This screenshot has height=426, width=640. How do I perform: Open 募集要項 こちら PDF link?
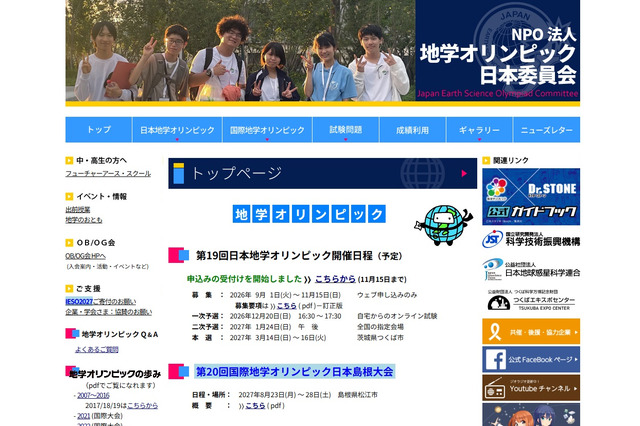(x=287, y=306)
